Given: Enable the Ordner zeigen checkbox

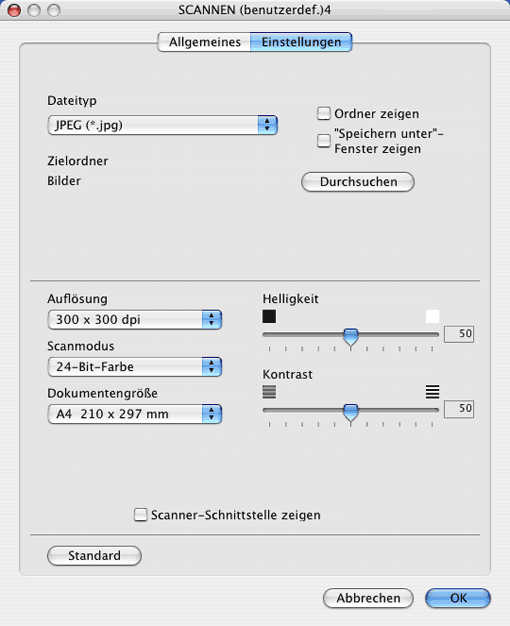Looking at the screenshot, I should [323, 113].
